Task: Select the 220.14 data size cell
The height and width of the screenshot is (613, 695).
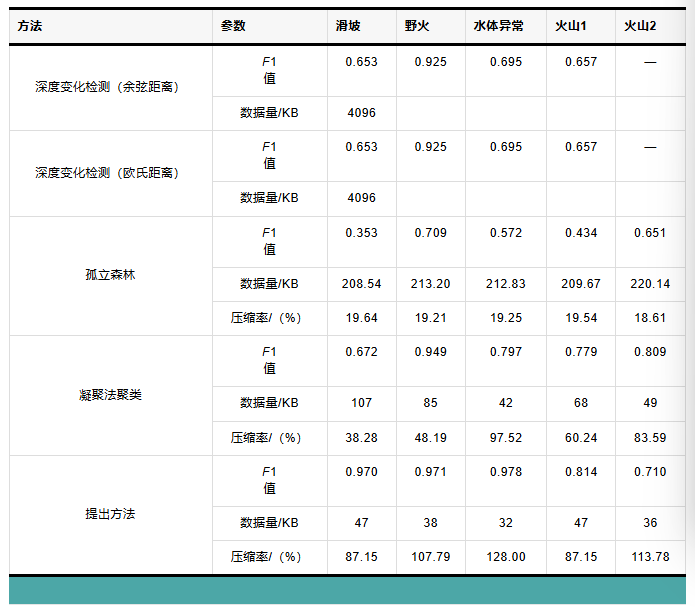Action: coord(650,284)
